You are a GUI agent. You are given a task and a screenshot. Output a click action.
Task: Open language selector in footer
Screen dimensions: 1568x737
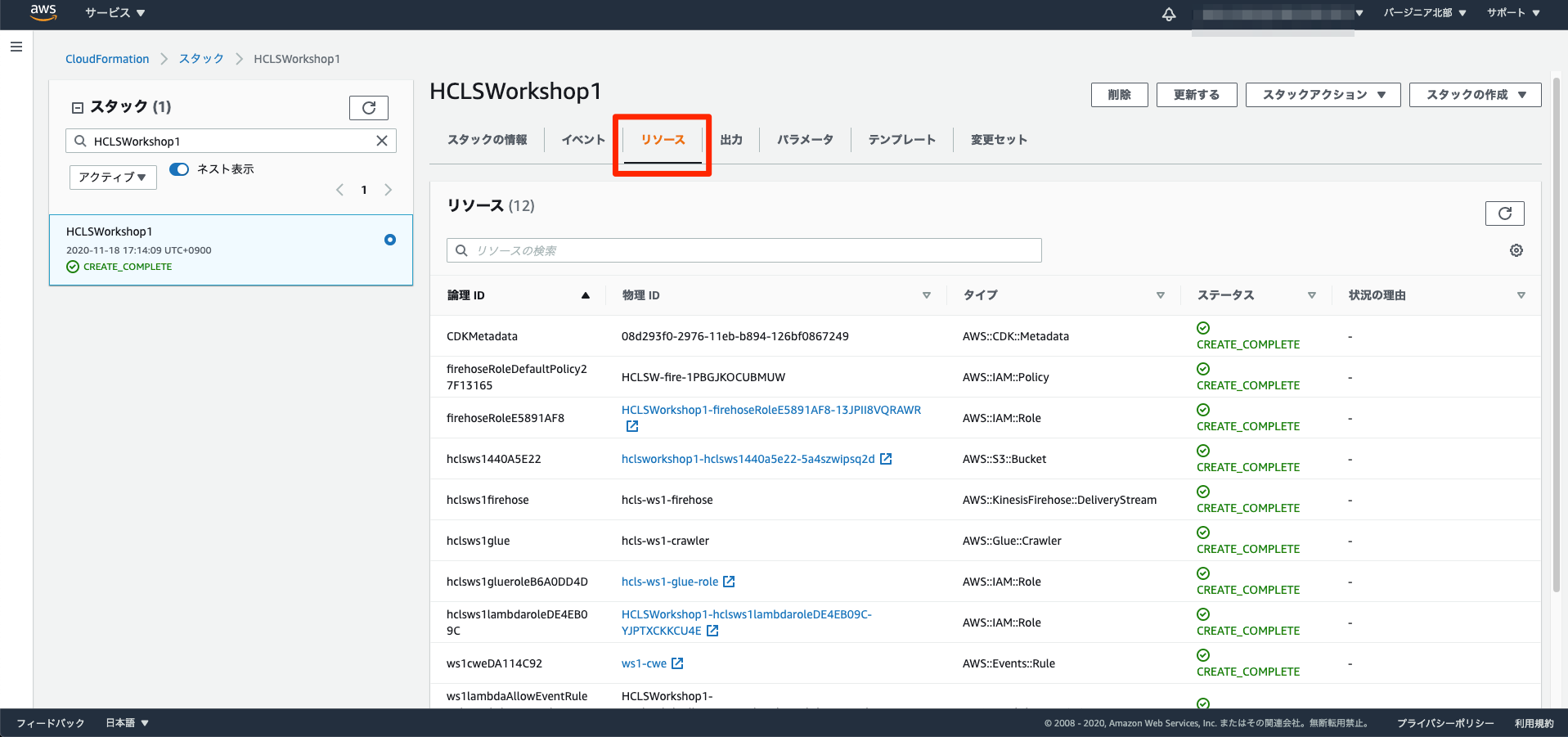point(128,723)
